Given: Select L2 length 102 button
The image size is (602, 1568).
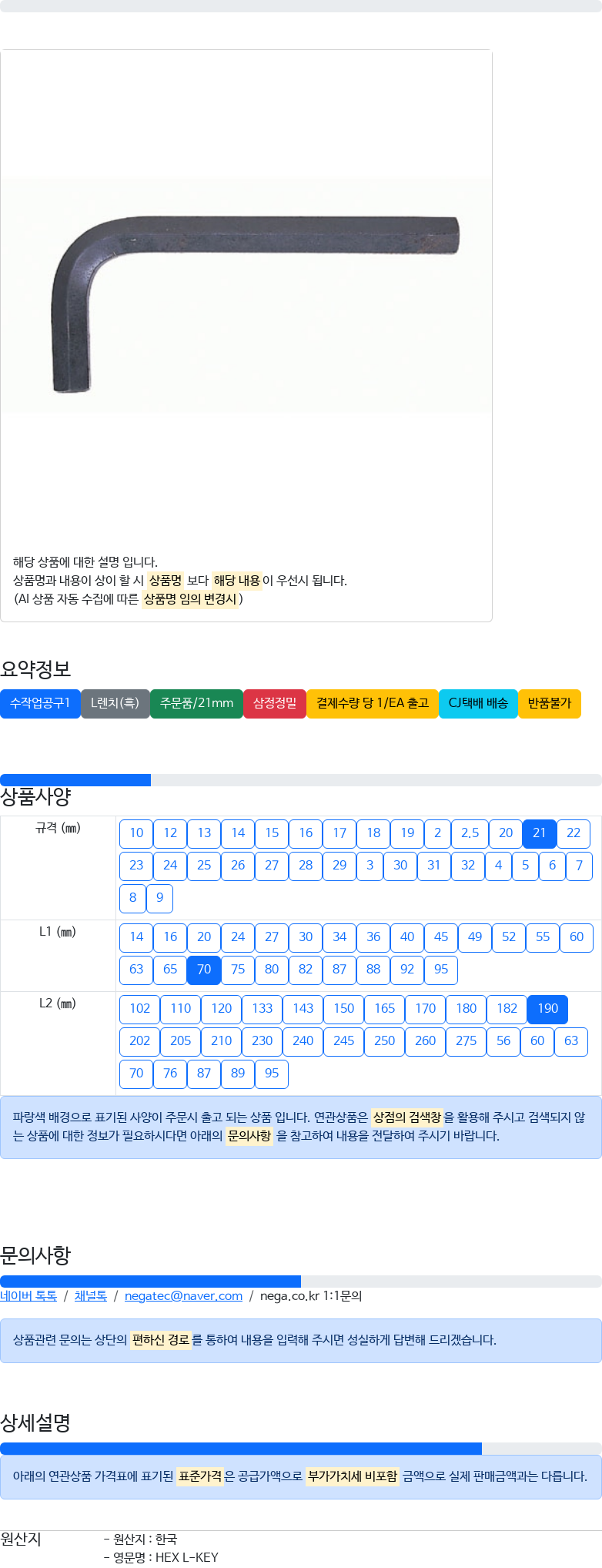Looking at the screenshot, I should [x=139, y=1009].
